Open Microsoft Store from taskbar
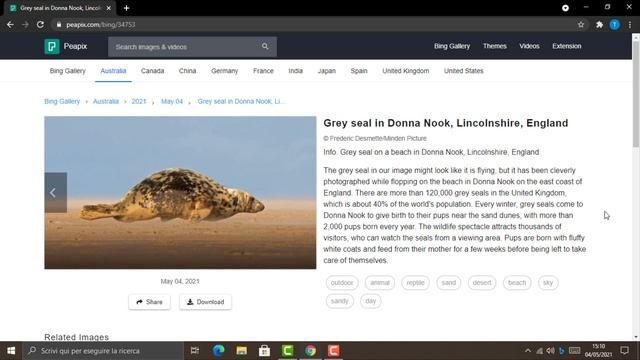This screenshot has height=360, width=640. pos(264,351)
